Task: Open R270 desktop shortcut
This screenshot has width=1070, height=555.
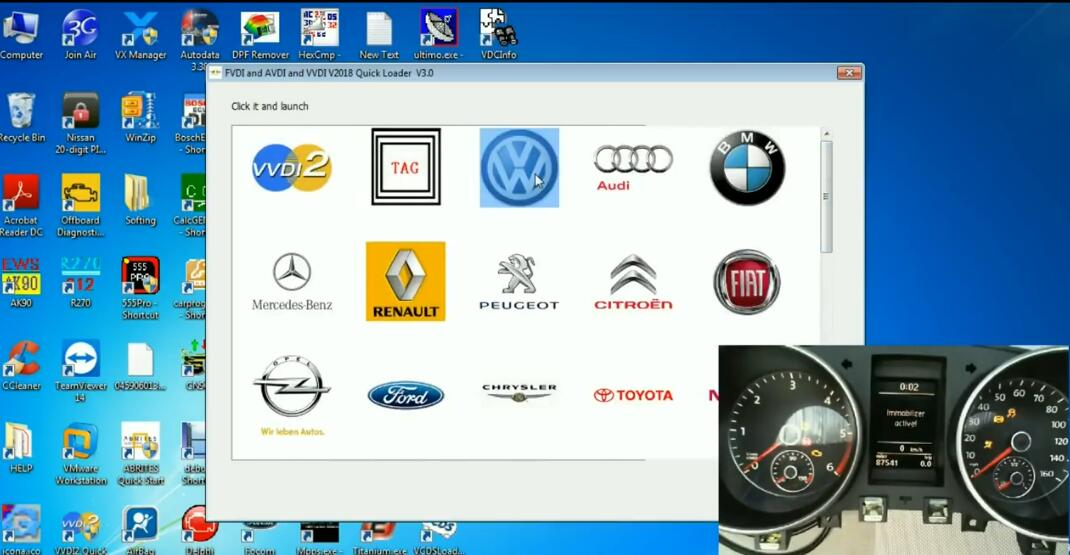Action: [81, 283]
